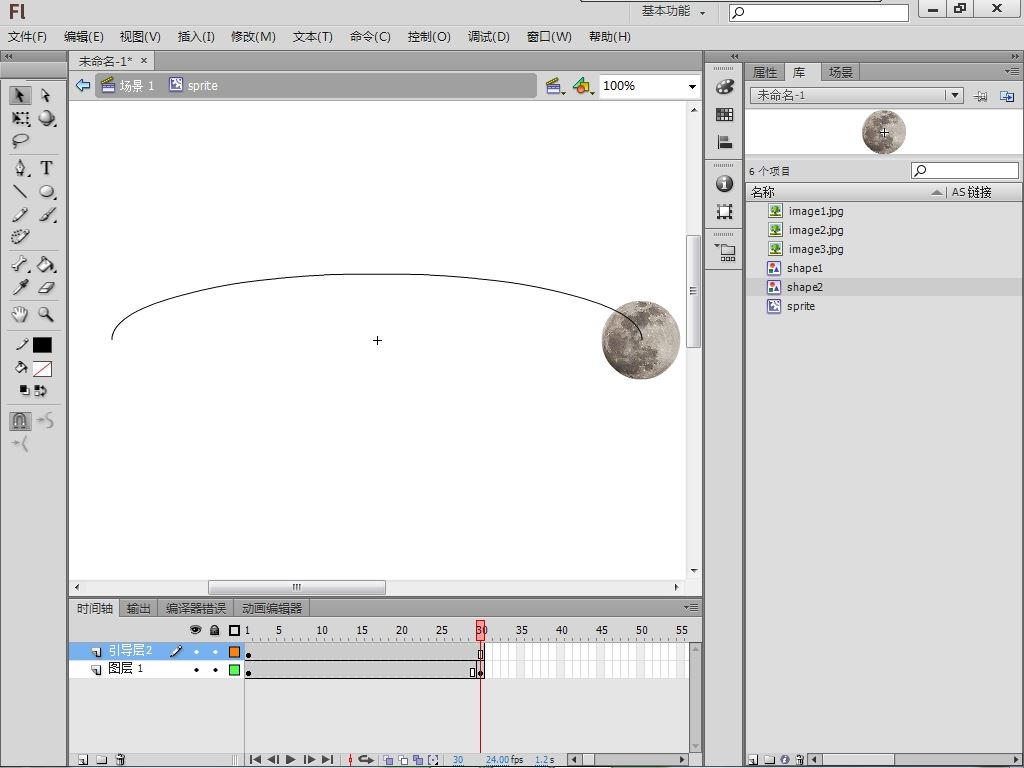Screen dimensions: 1024x768
Task: Switch to the 属性 panel tab
Action: point(765,72)
